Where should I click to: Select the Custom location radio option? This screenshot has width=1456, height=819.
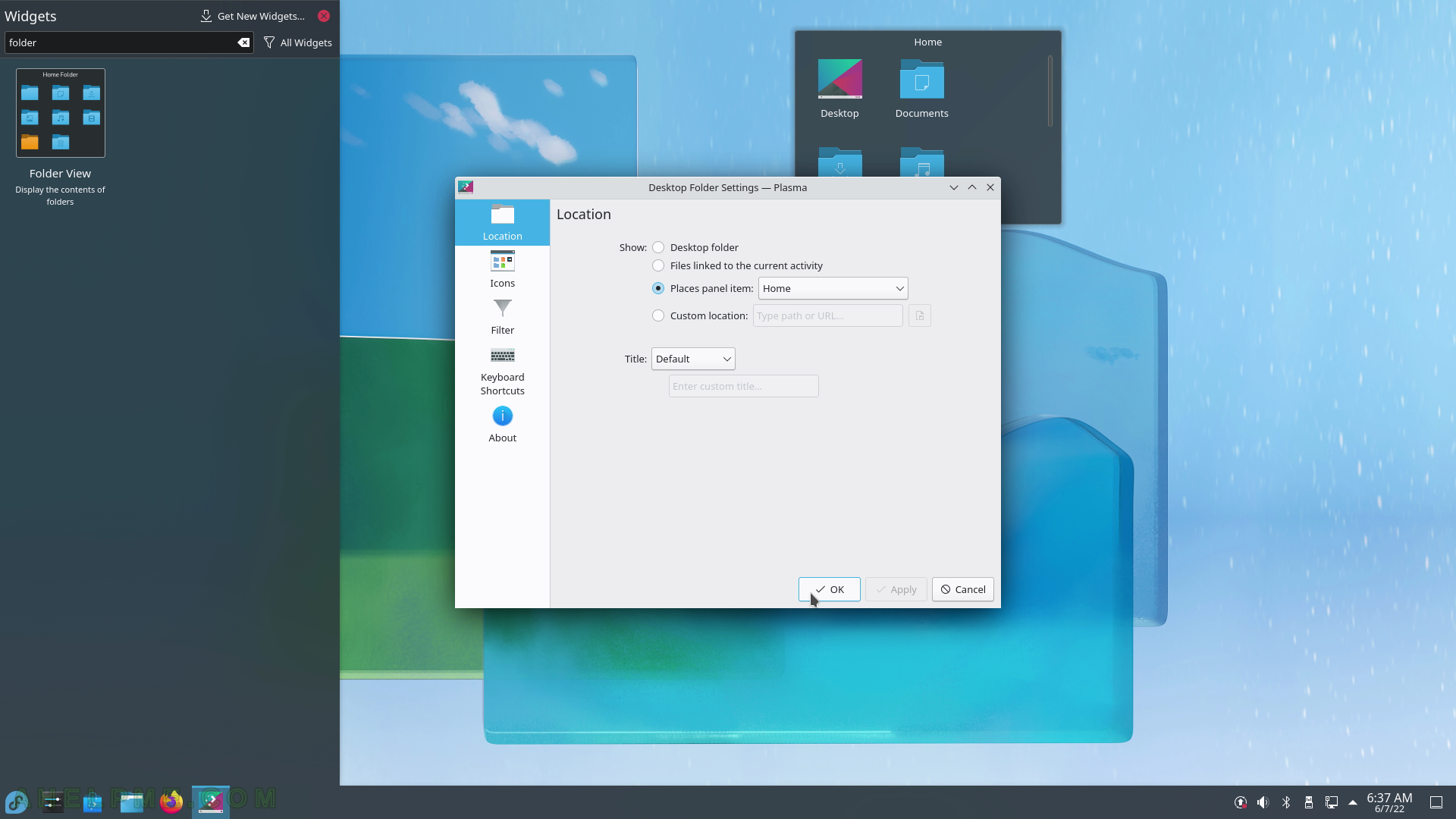tap(658, 315)
